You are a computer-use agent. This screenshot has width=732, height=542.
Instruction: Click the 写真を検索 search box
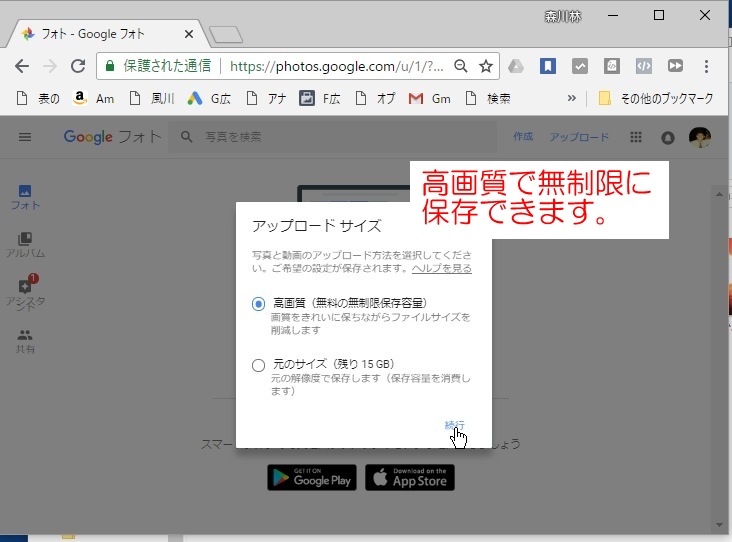click(332, 137)
